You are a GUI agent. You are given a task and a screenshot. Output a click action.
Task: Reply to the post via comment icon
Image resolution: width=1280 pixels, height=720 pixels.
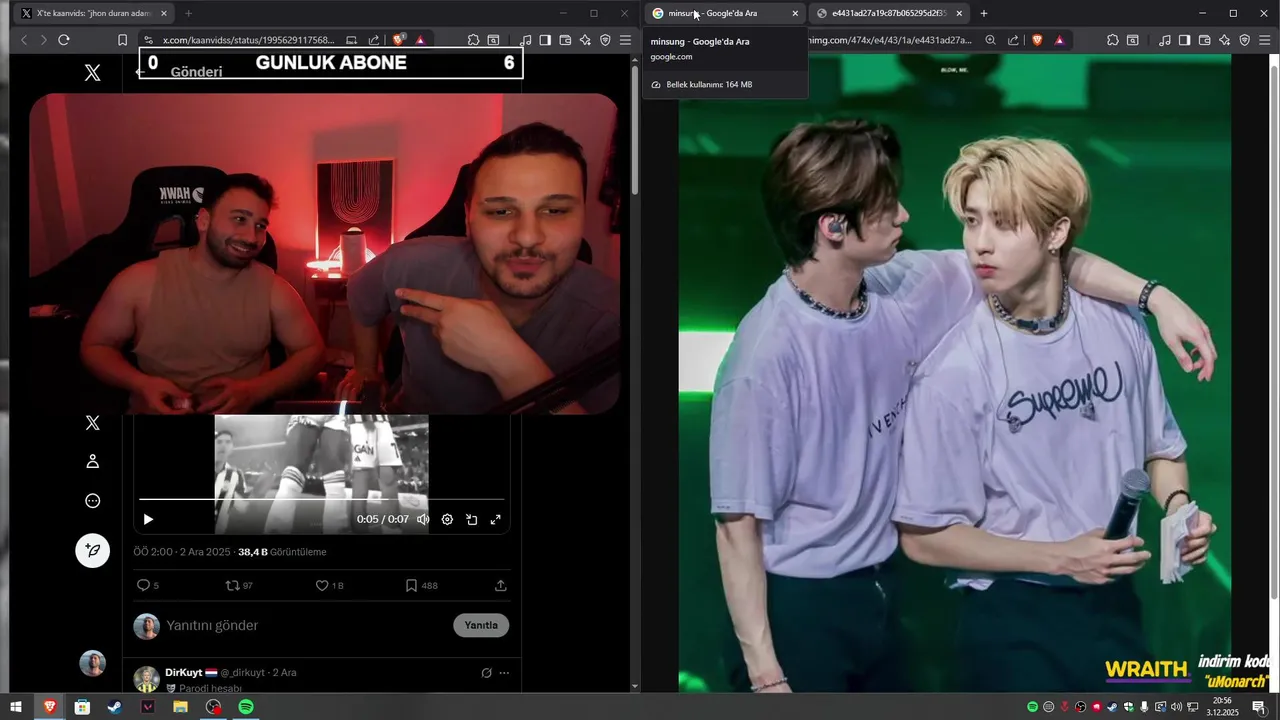pos(143,585)
